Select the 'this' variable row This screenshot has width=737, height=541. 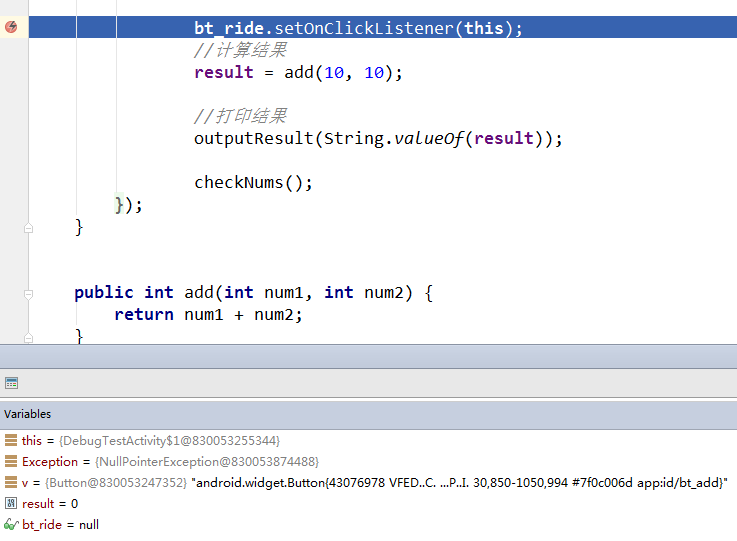tap(368, 440)
